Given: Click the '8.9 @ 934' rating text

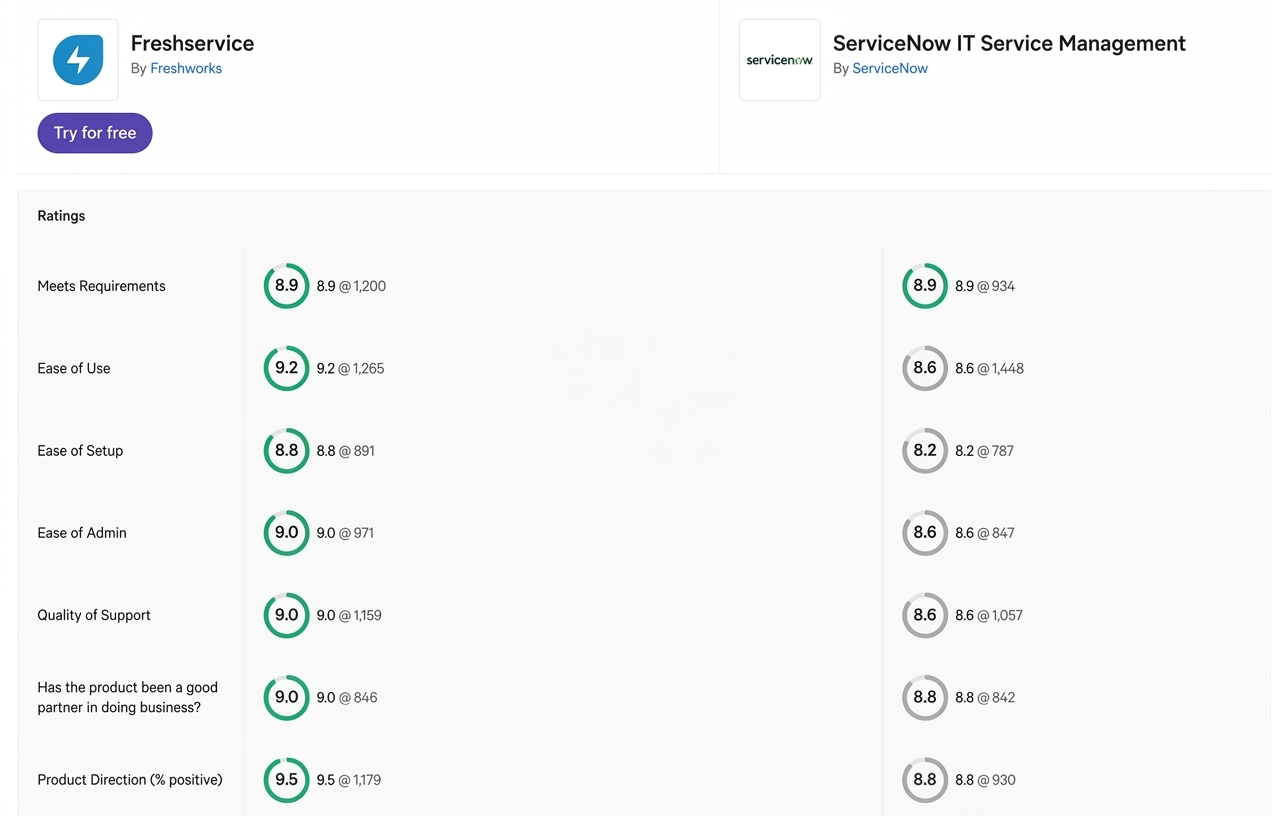Looking at the screenshot, I should (985, 286).
